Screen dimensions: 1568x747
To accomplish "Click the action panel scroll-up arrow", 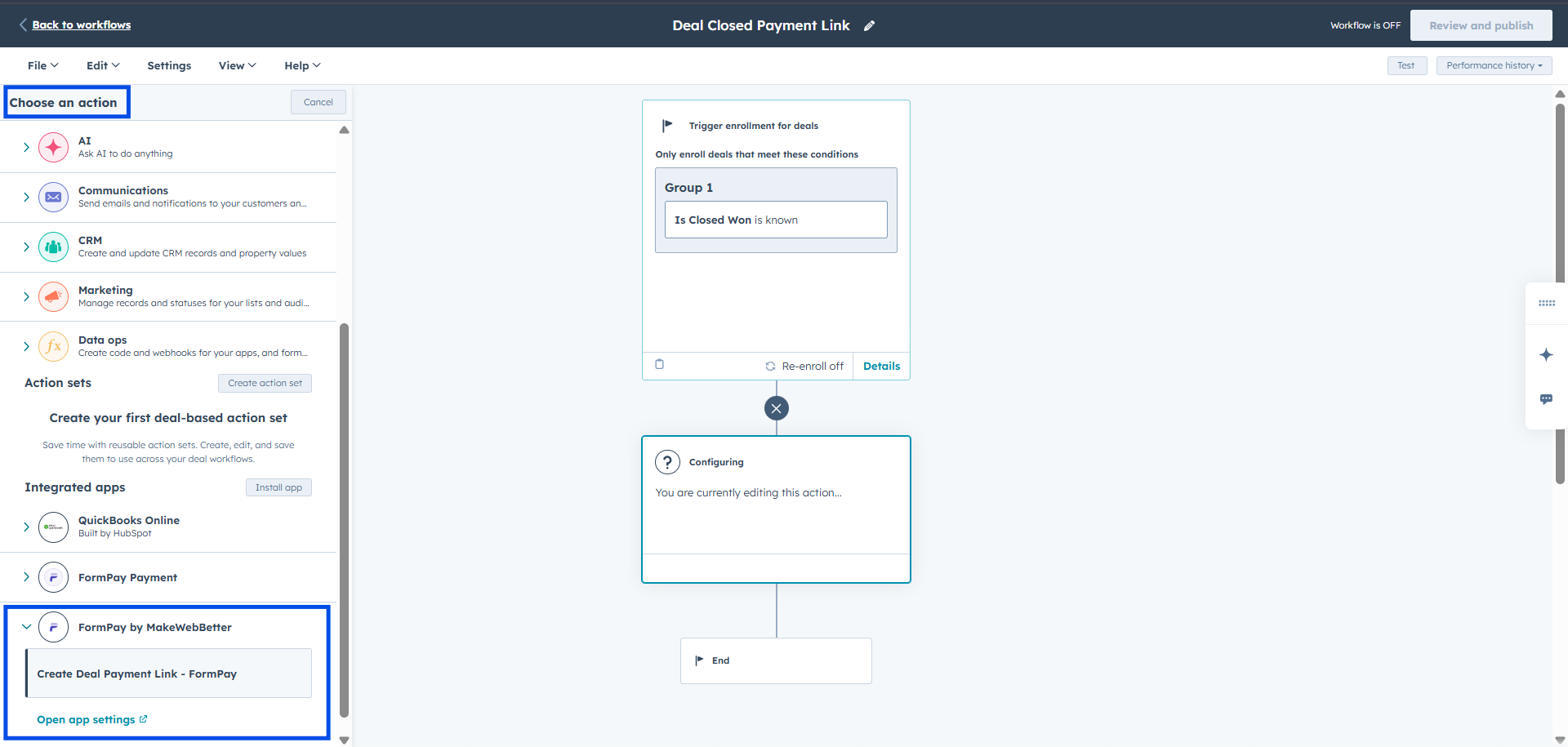I will pyautogui.click(x=344, y=130).
